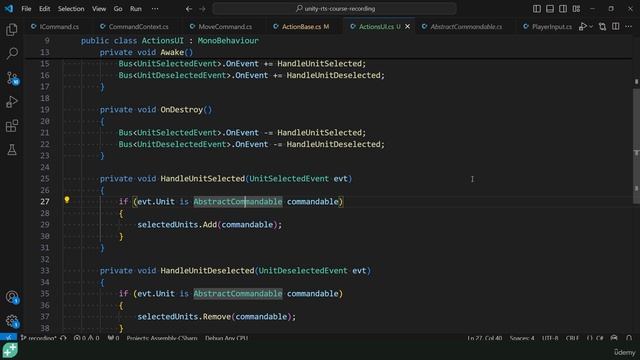Screen dimensions: 640x360
Task: Click Projects: Assembly-CSharp in status bar
Action: [162, 338]
